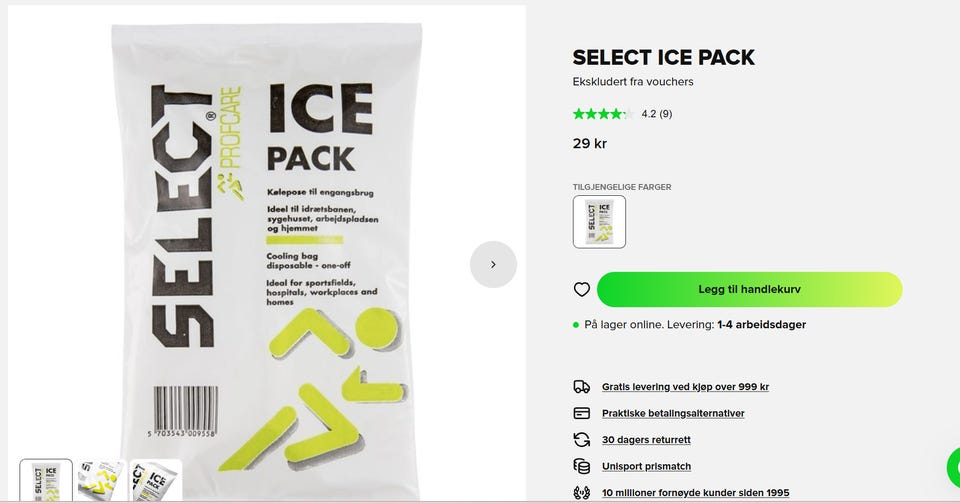Open Praktiske betalingsalternativer link
Viewport: 960px width, 503px height.
tap(673, 413)
